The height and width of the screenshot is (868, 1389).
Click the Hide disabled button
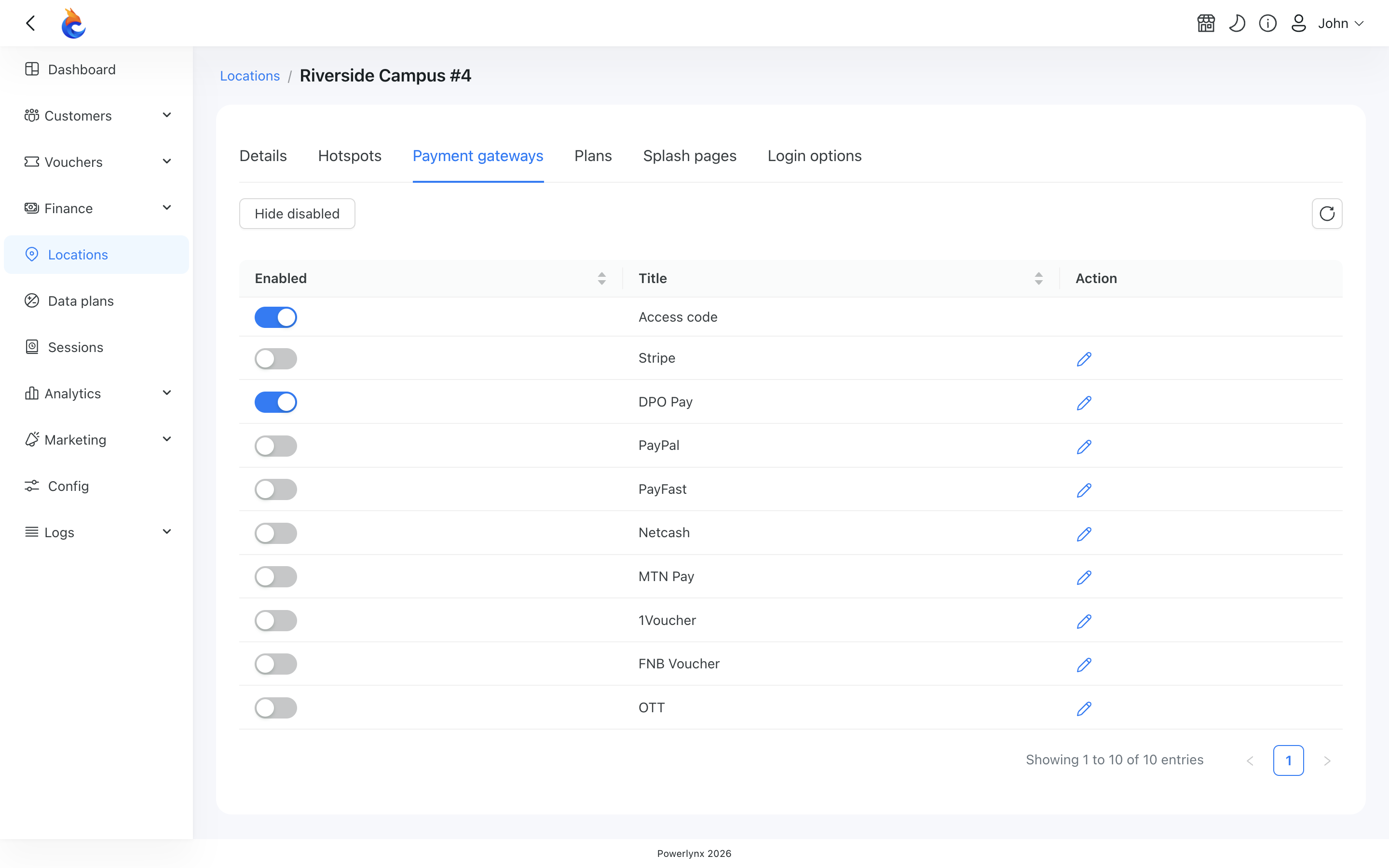[x=297, y=214]
